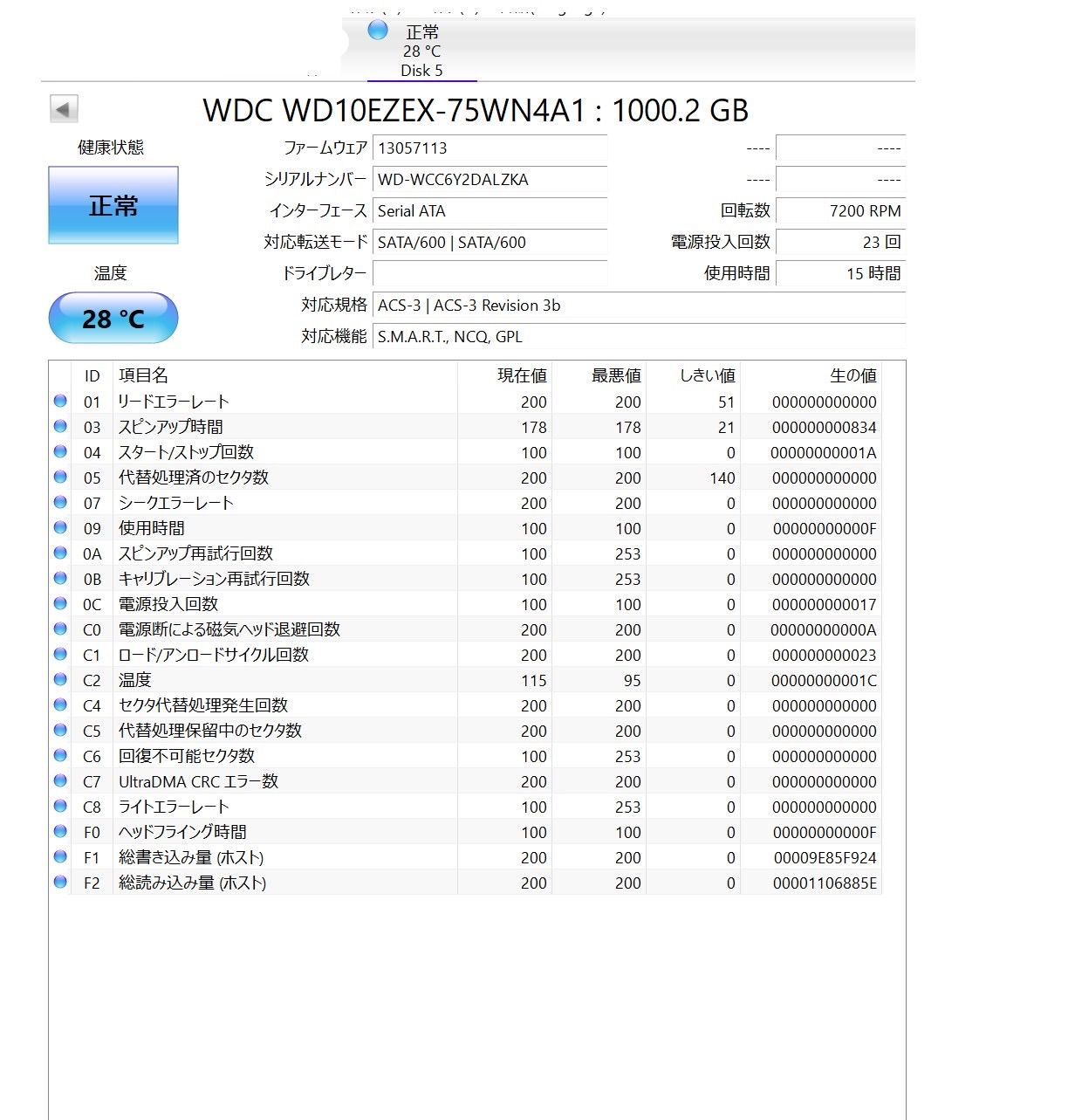Select worst value 95 in the 温度 row

coord(633,681)
